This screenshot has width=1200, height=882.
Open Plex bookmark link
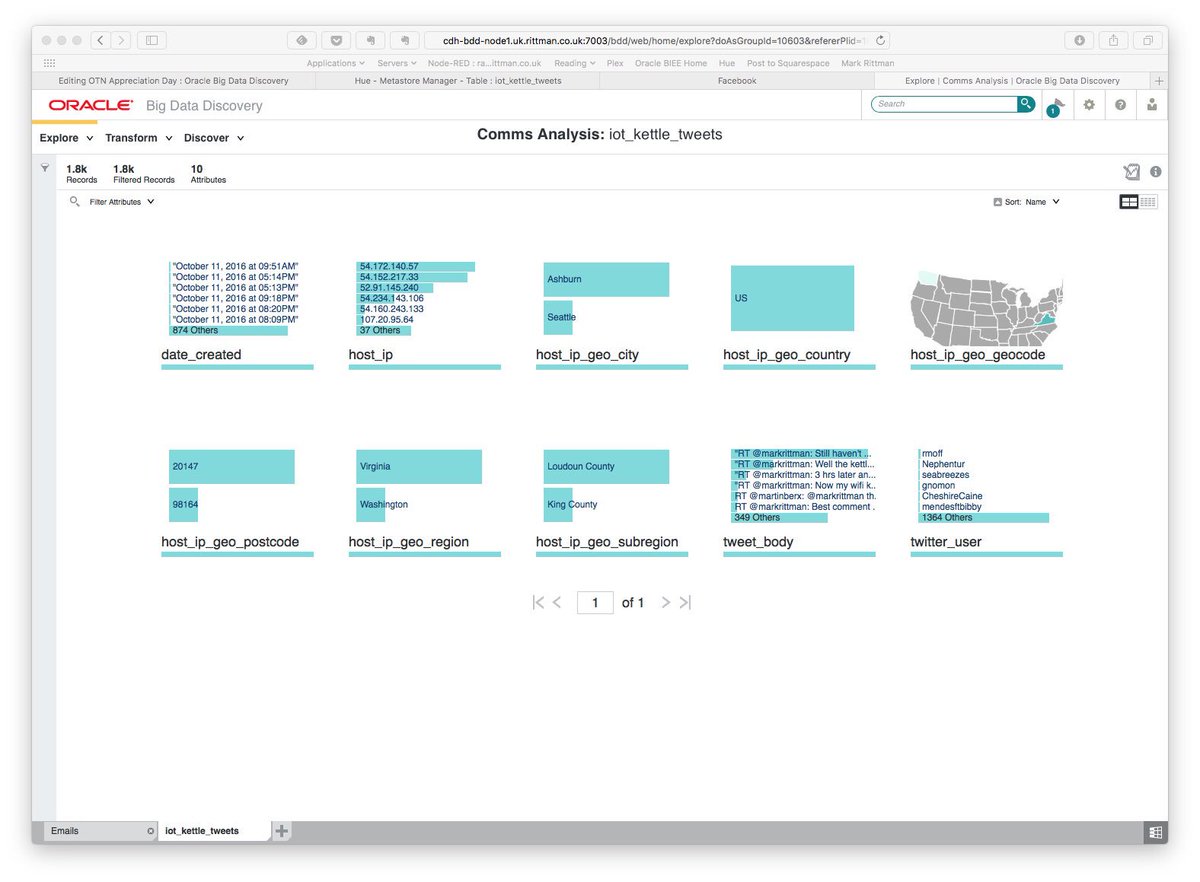point(615,63)
